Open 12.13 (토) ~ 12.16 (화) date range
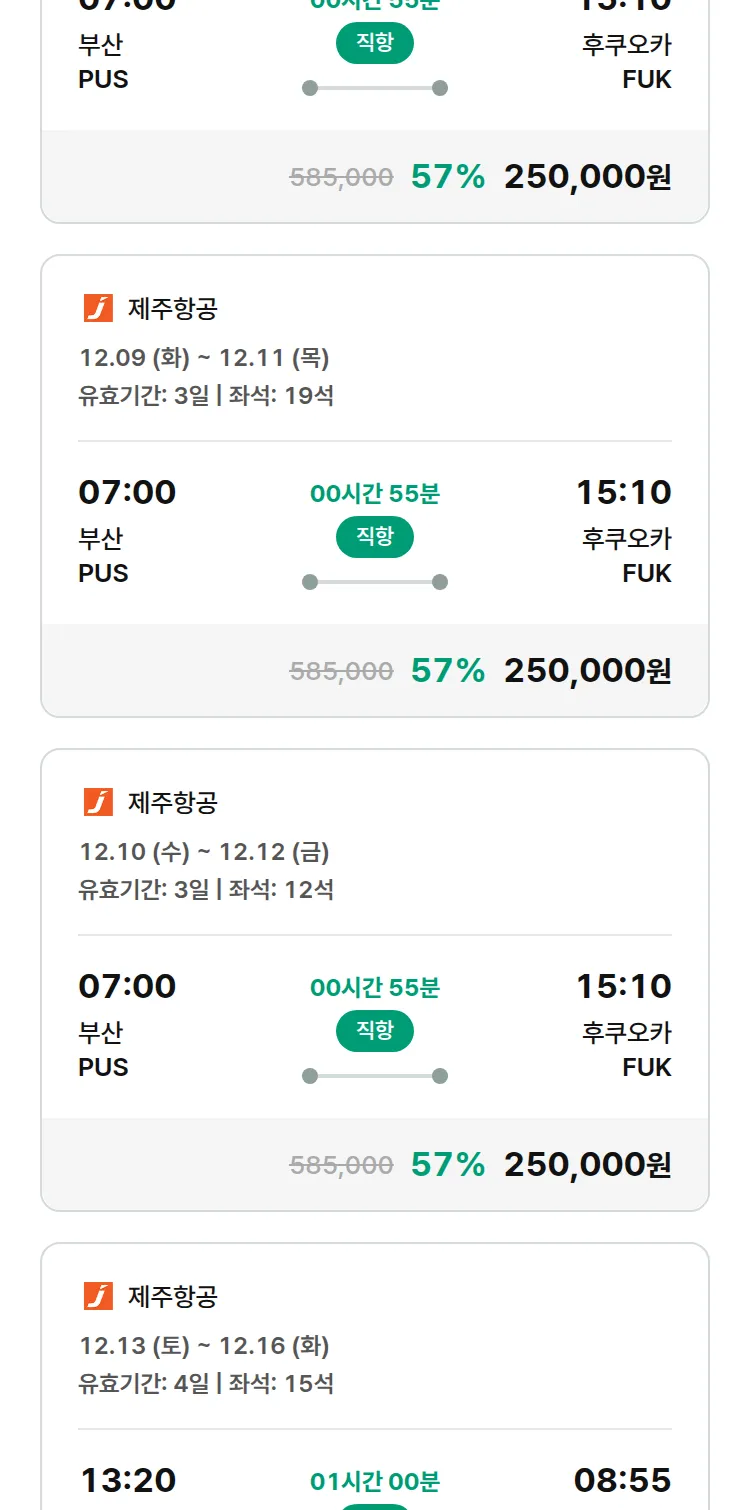Viewport: 750px width, 1510px height. point(204,1346)
